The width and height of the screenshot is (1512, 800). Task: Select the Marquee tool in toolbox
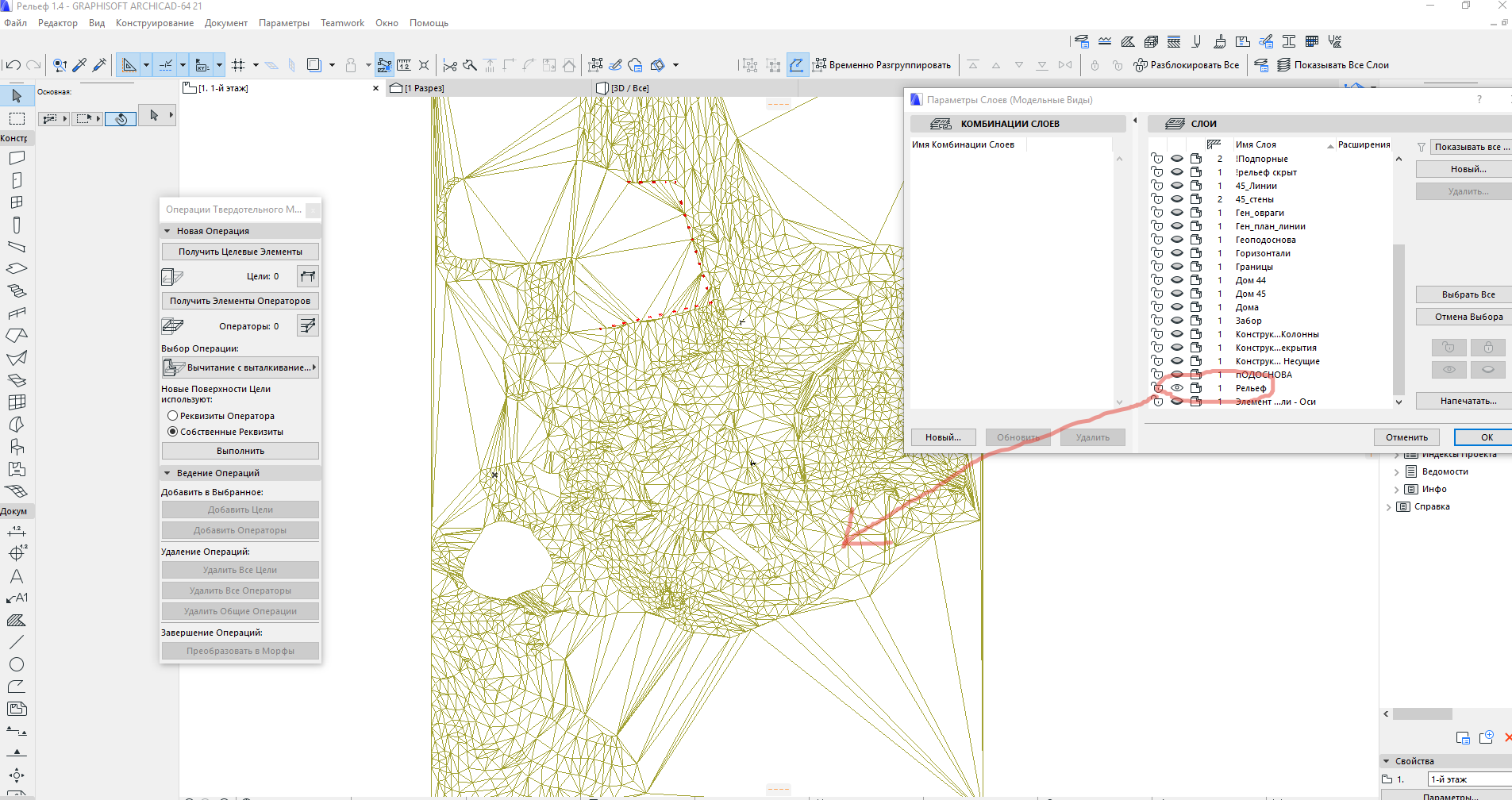coord(17,118)
